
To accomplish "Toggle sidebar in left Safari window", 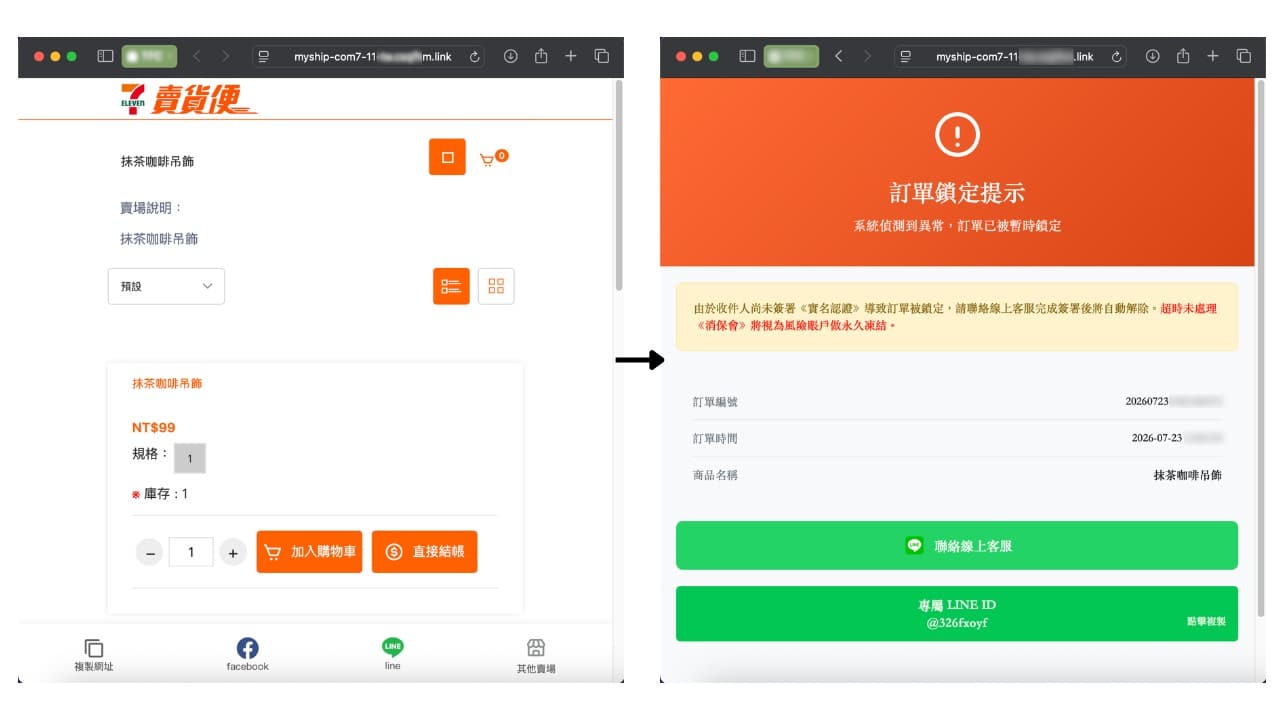I will (105, 57).
